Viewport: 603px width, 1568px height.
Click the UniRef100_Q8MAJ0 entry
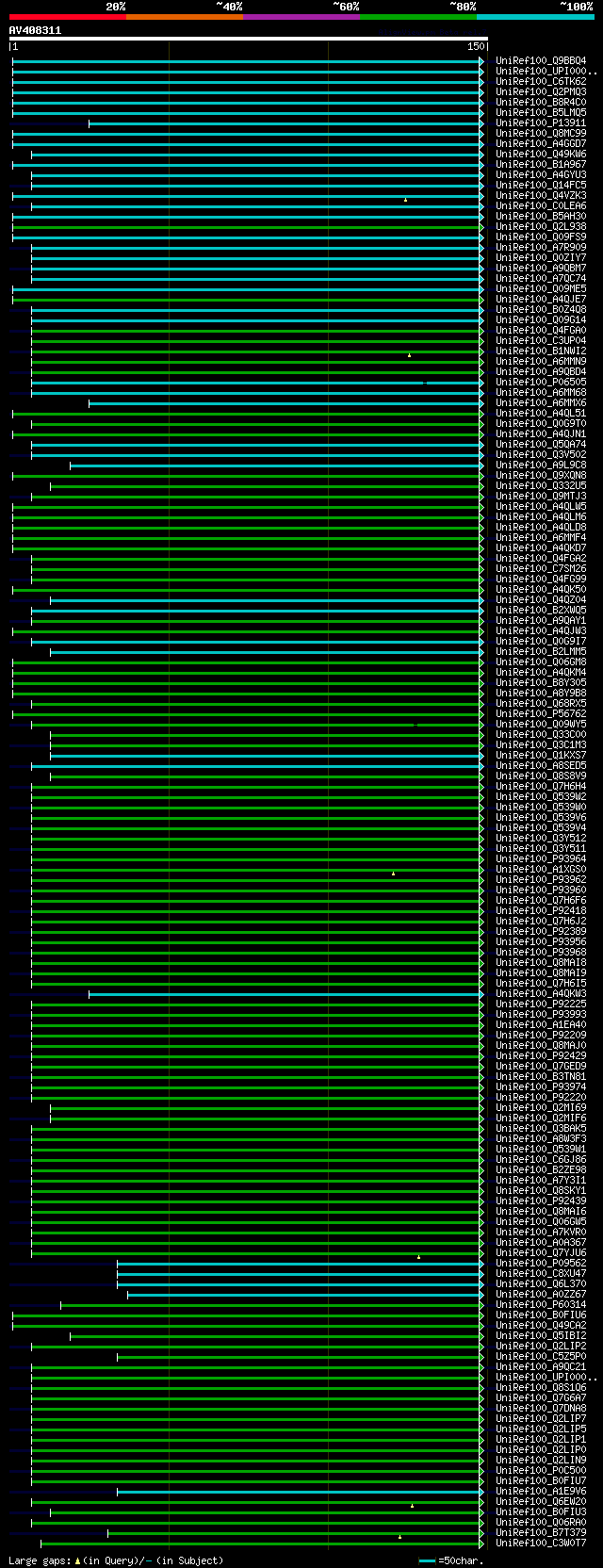(x=541, y=1046)
